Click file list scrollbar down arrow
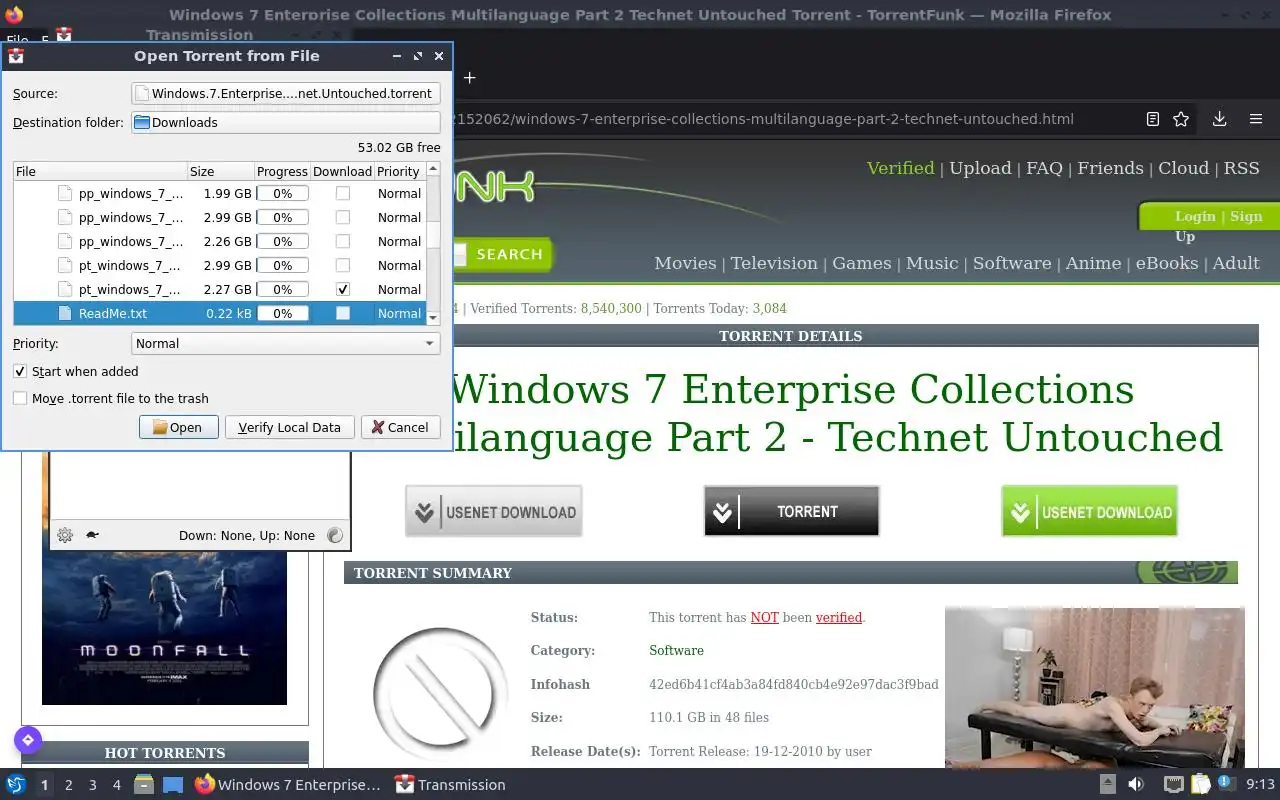This screenshot has height=800, width=1280. (x=433, y=317)
